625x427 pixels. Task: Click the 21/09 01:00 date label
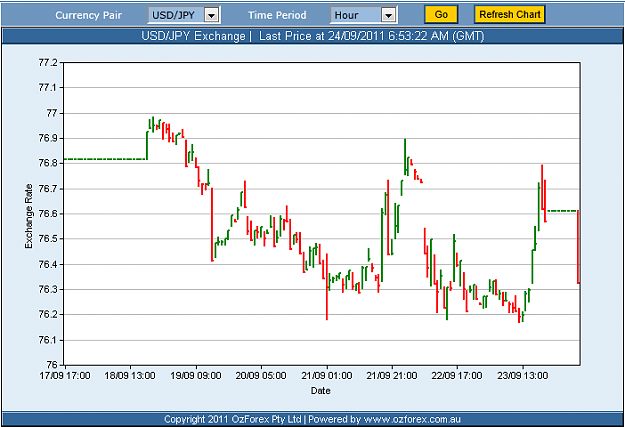[x=327, y=376]
